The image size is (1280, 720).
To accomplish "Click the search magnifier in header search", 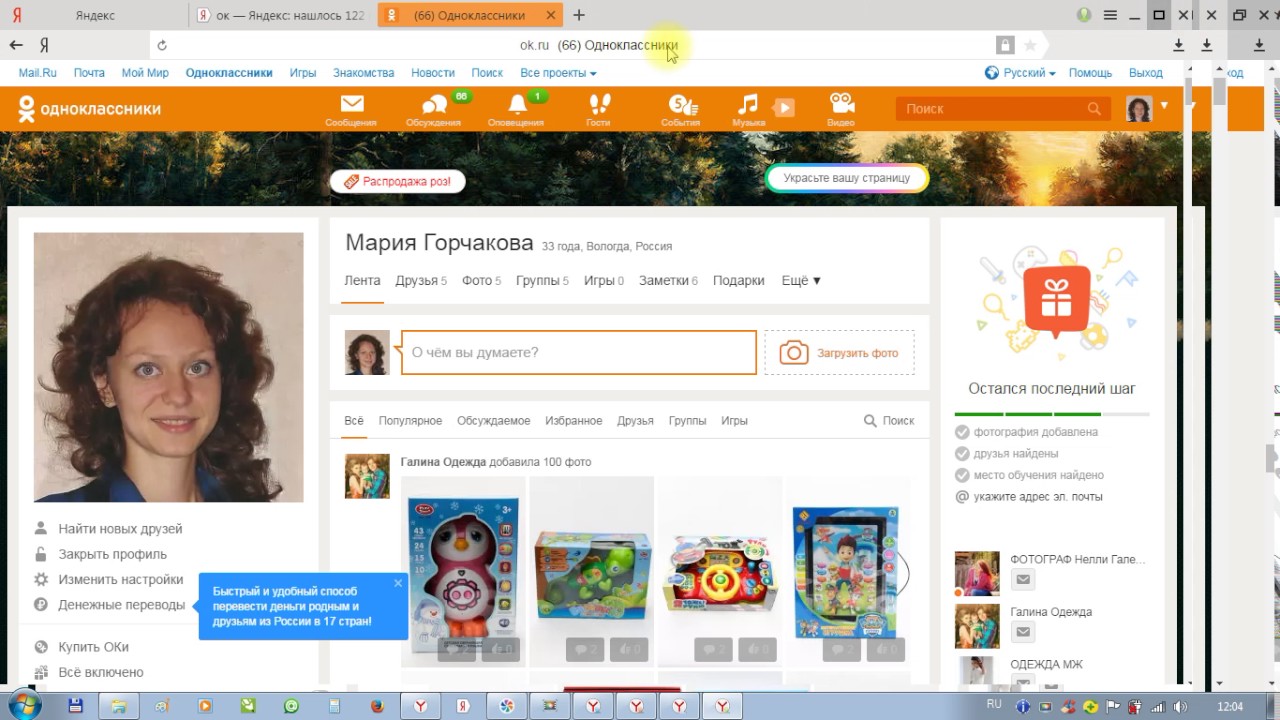I will (1094, 109).
